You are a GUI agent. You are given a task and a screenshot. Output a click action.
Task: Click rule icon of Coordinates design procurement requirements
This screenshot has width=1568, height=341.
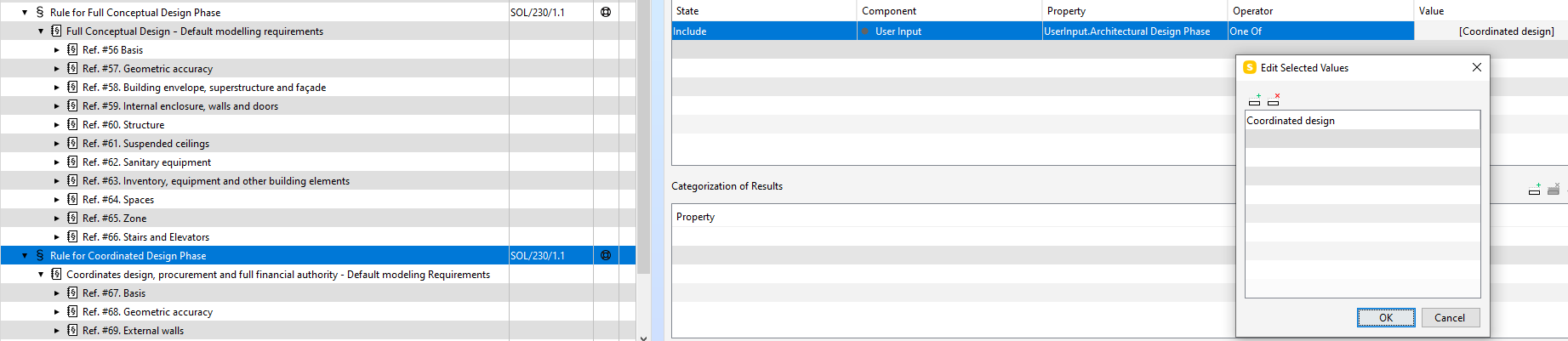click(x=56, y=274)
